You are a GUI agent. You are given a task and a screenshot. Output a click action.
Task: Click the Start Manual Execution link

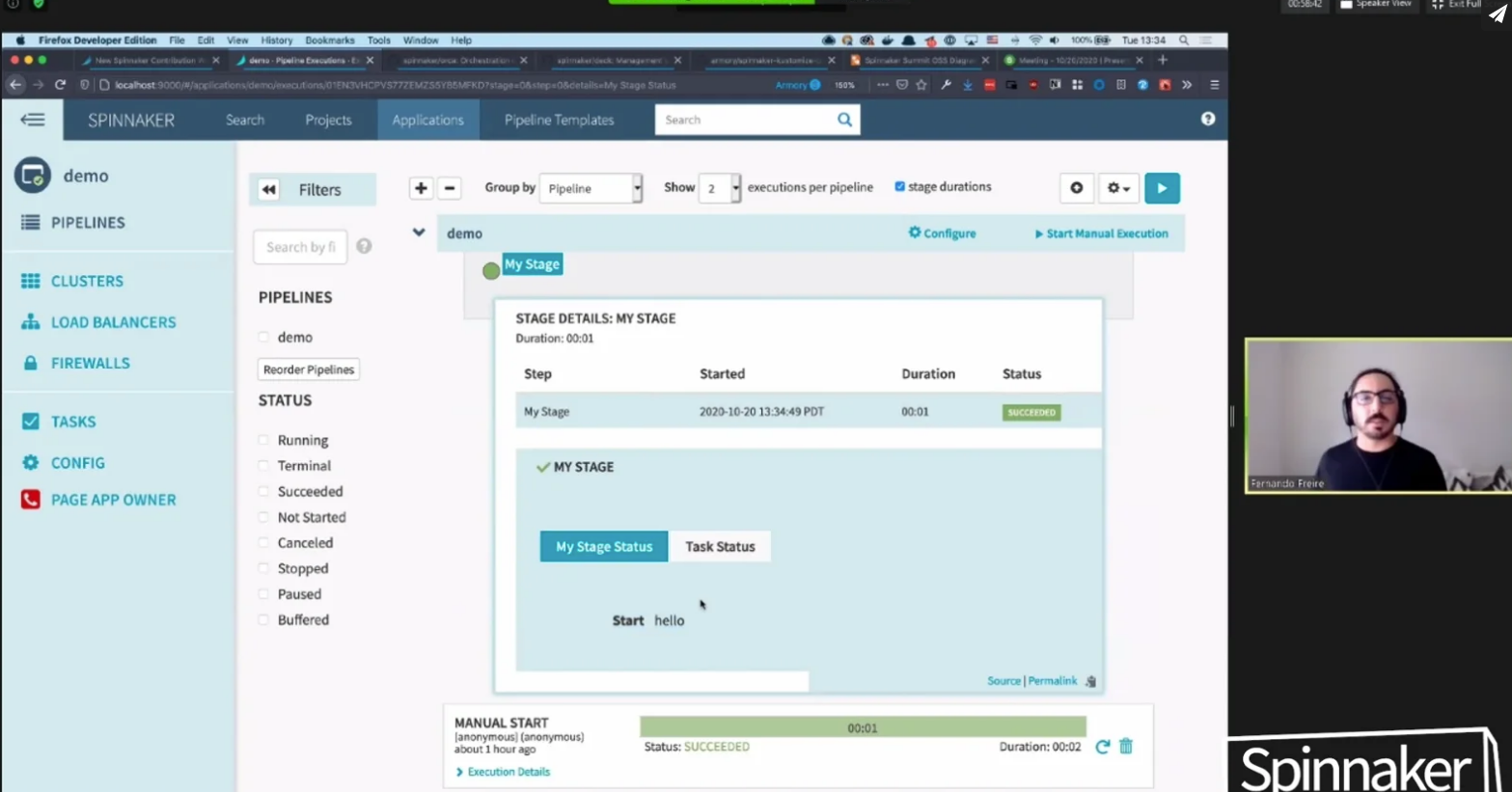coord(1101,233)
